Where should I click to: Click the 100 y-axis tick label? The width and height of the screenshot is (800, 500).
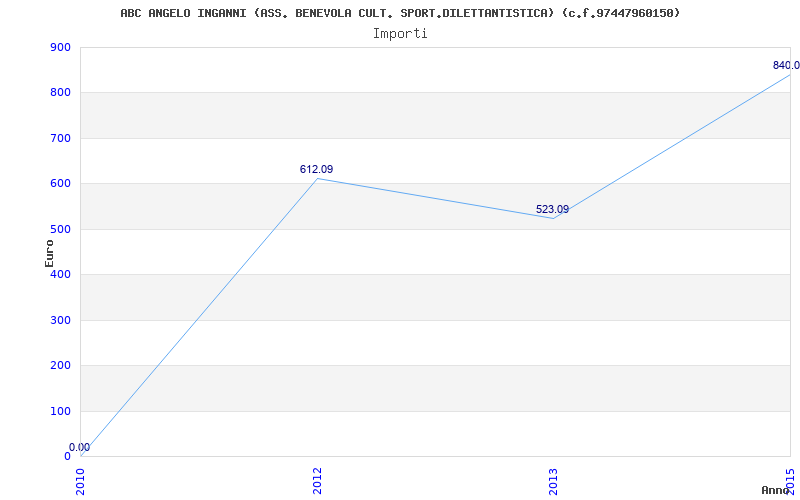pyautogui.click(x=60, y=411)
